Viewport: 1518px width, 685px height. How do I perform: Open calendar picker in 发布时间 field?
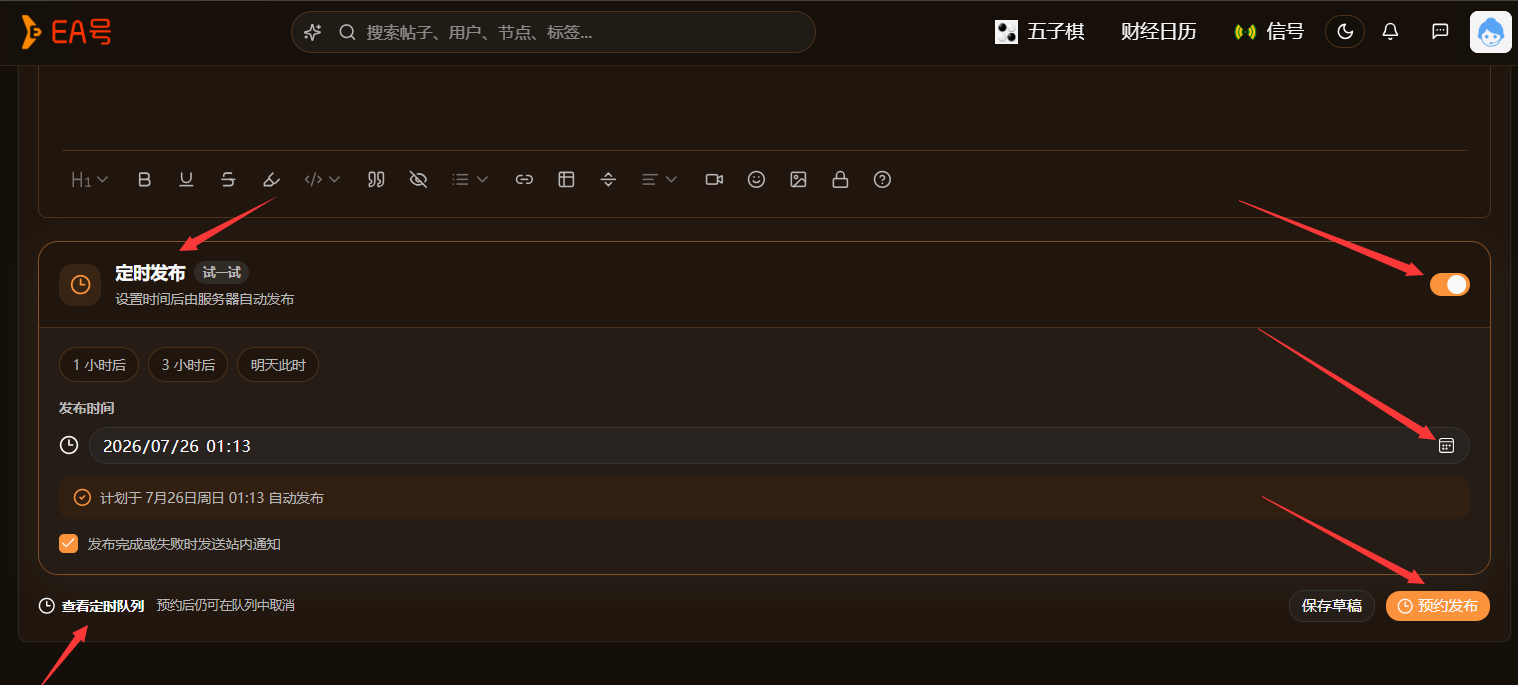click(x=1446, y=445)
